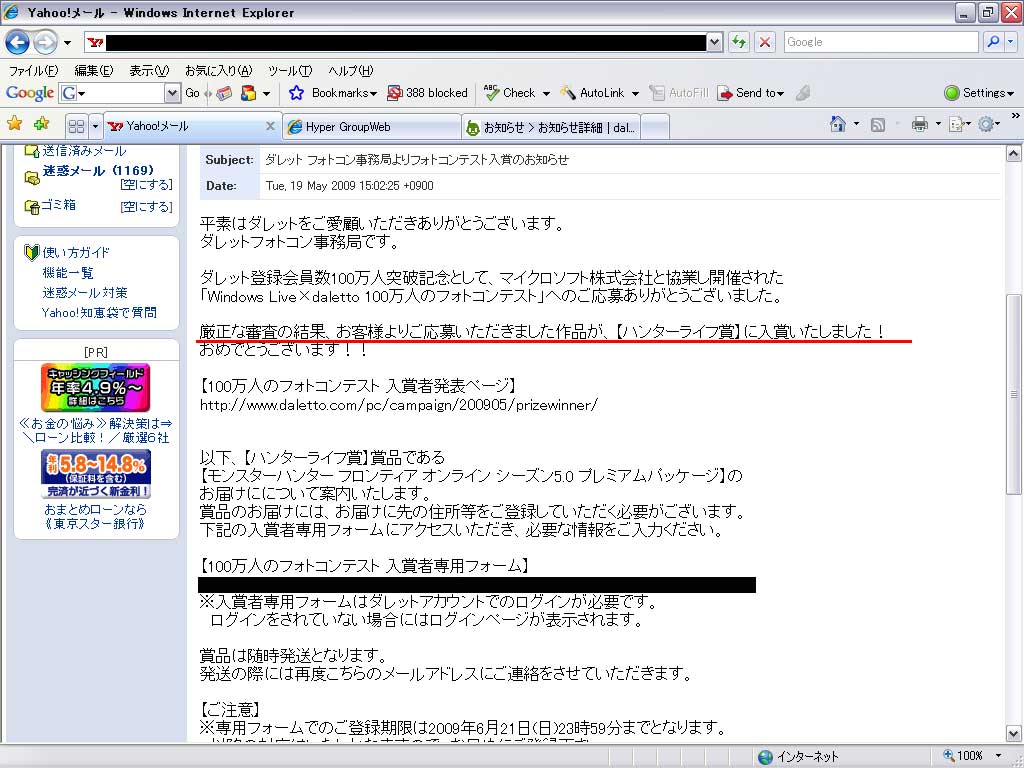Open 機能一覧 link

[x=68, y=273]
